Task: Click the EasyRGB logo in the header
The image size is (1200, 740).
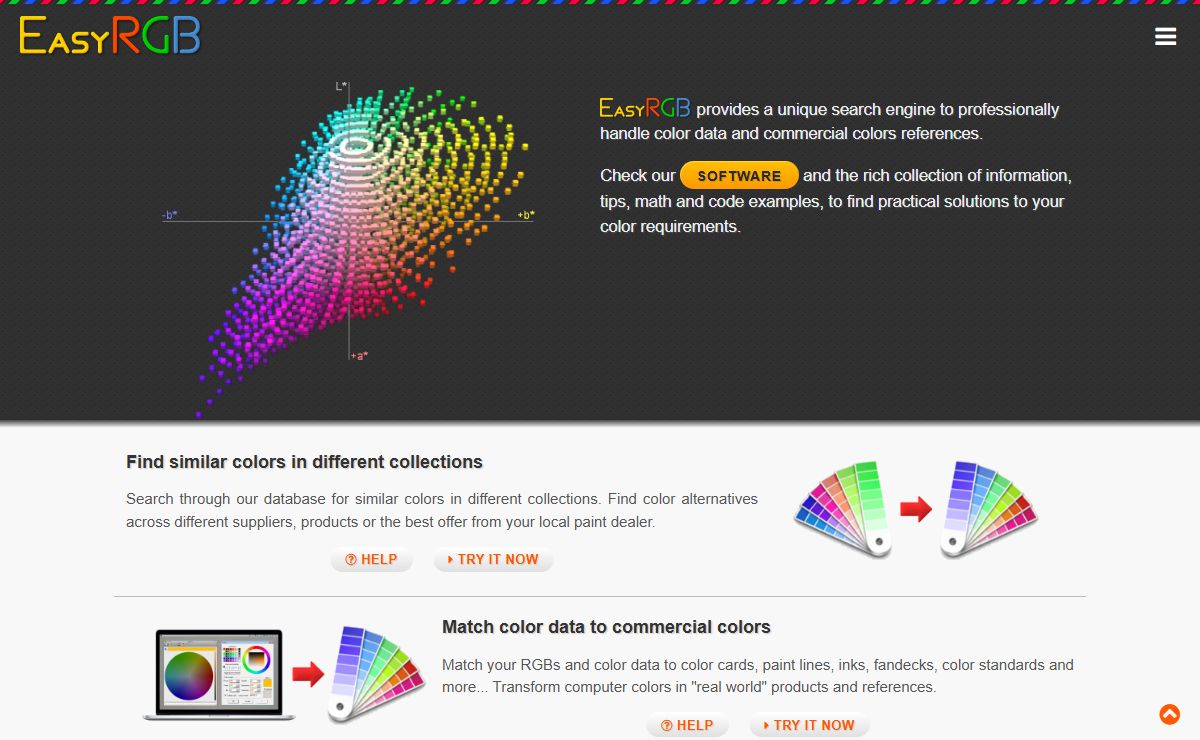Action: [110, 36]
